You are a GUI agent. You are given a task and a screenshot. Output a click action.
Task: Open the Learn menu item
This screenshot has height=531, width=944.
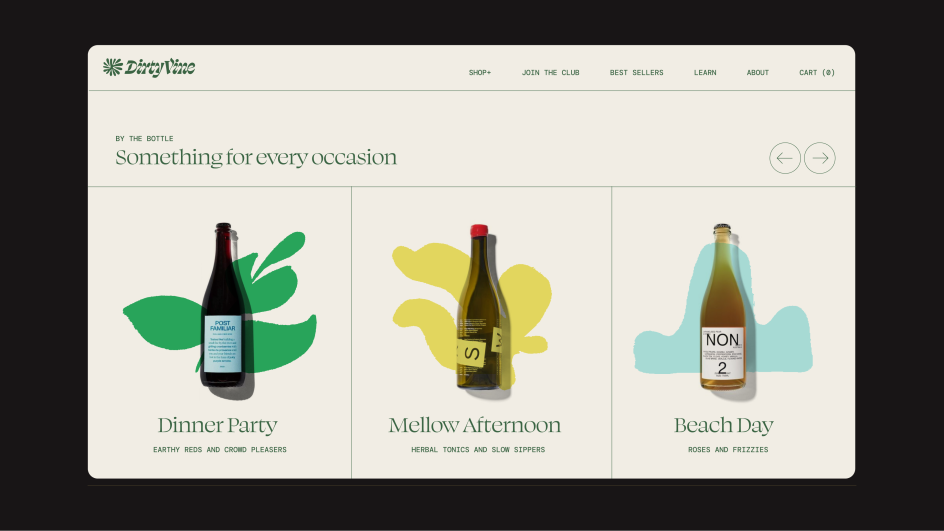click(705, 73)
